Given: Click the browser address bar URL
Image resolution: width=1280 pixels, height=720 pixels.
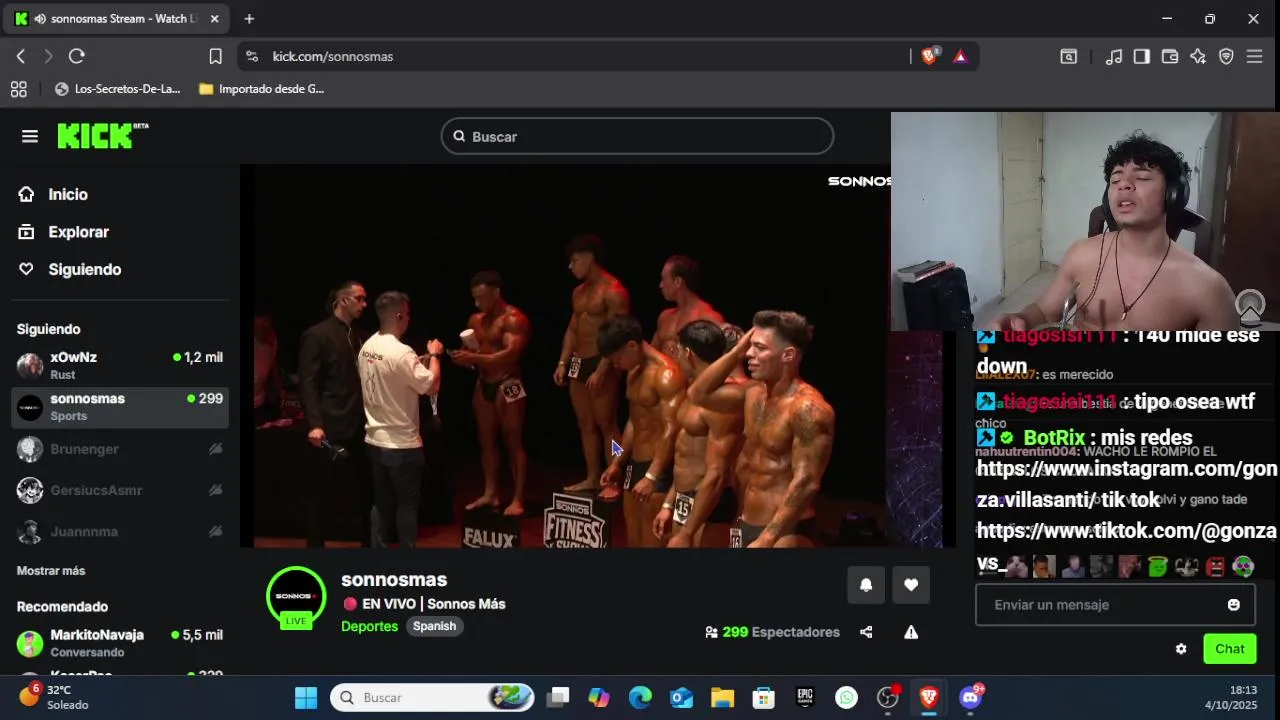Looking at the screenshot, I should 333,56.
